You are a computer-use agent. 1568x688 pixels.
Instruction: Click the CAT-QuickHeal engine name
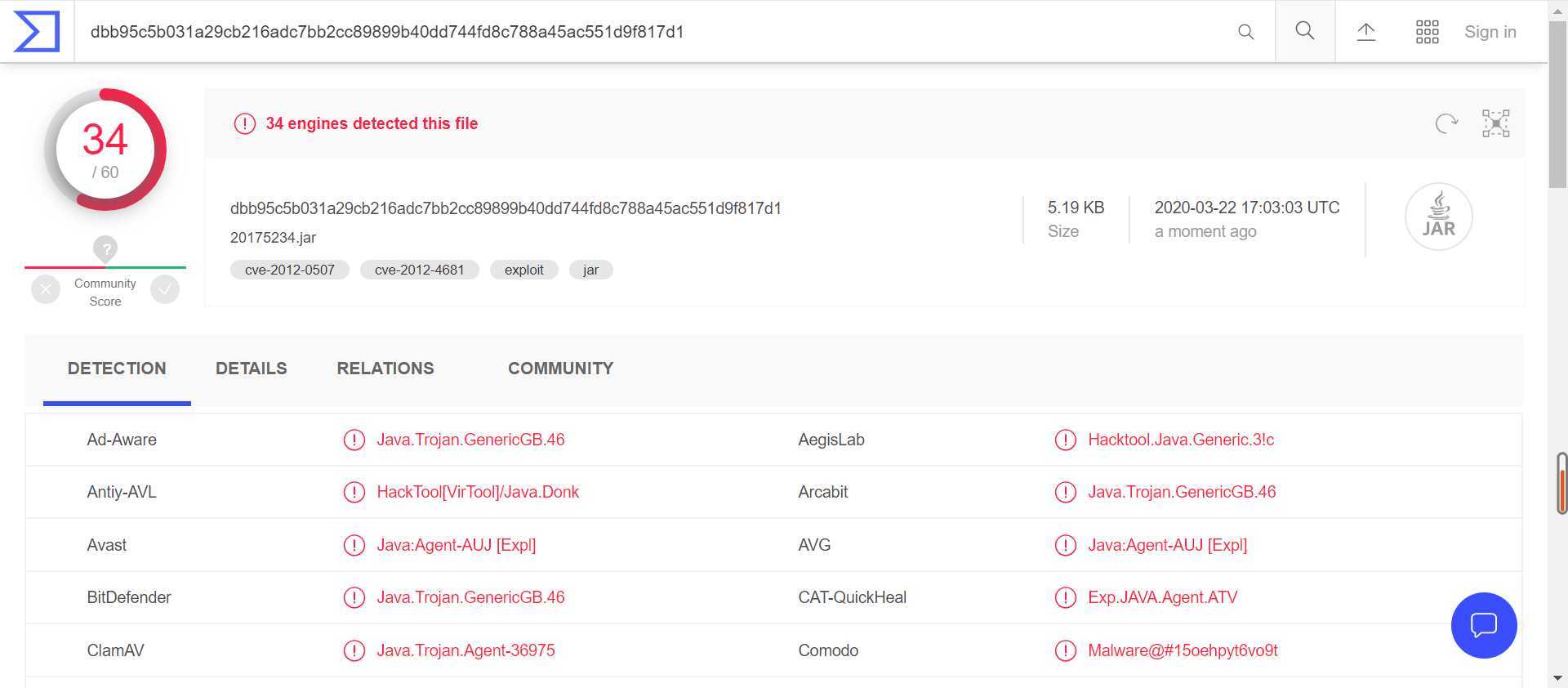point(853,597)
